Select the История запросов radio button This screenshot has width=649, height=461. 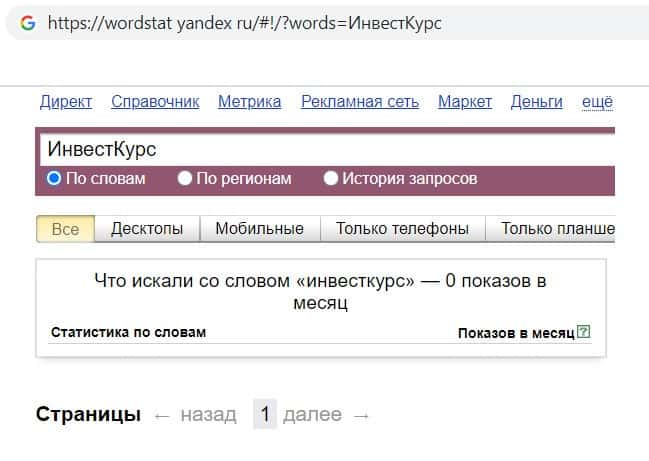pos(331,179)
